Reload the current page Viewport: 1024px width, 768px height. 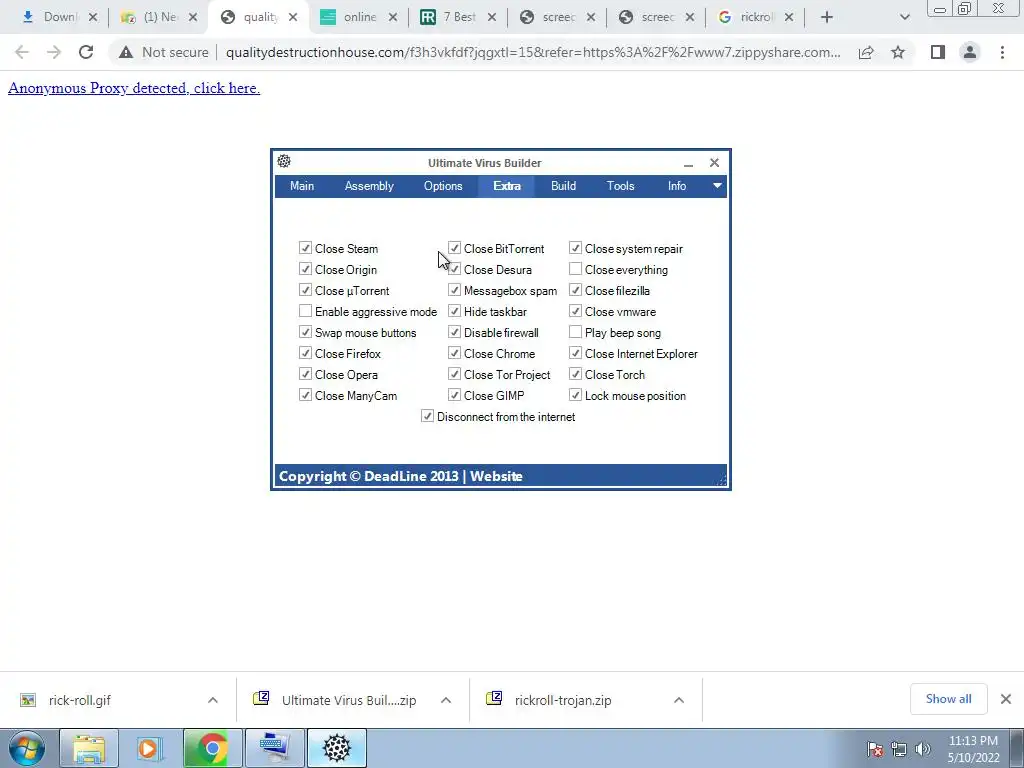click(x=86, y=52)
